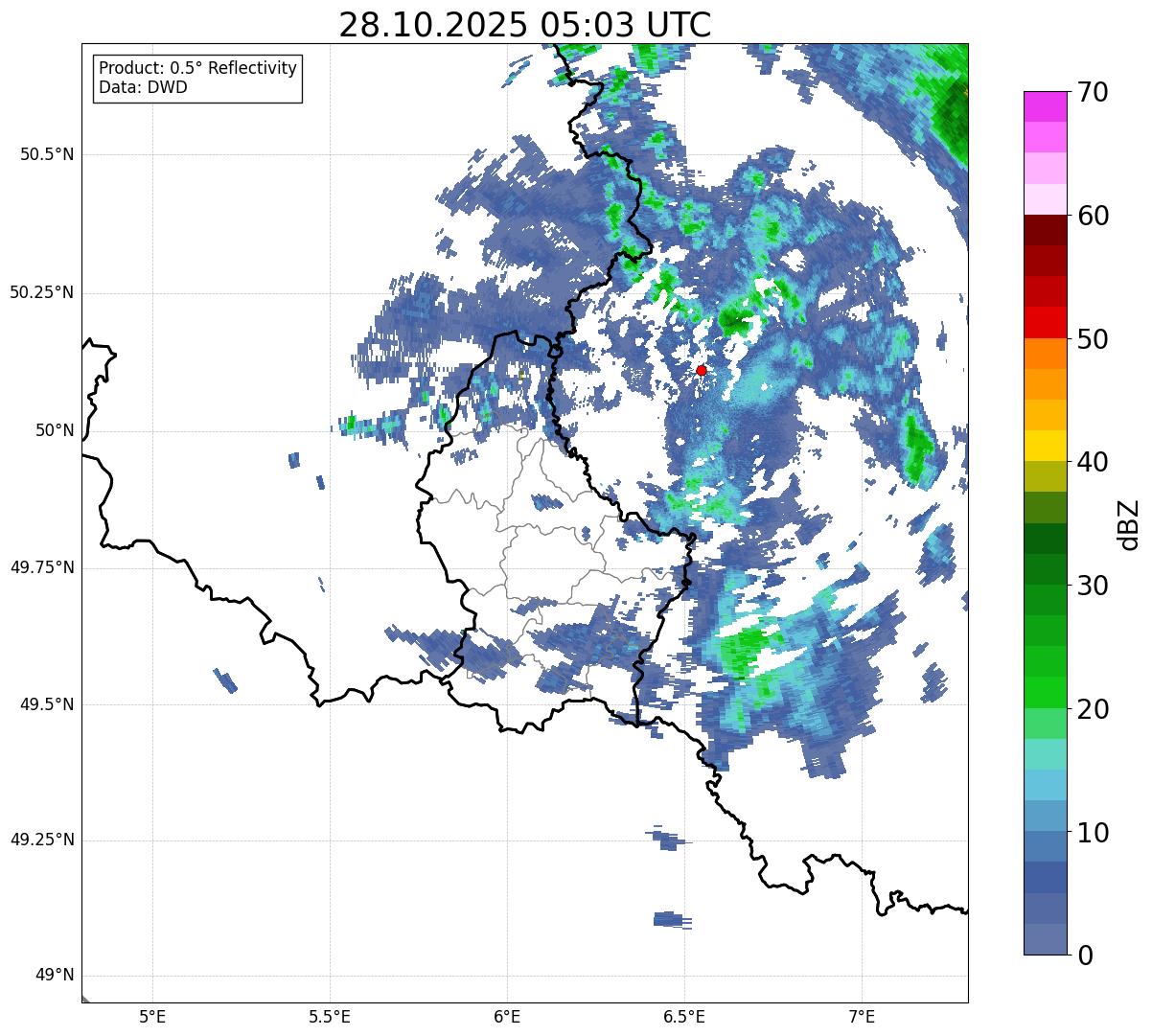Click the title "28.10.2025 05:03 UTC"
The width and height of the screenshot is (1152, 1036).
(525, 25)
